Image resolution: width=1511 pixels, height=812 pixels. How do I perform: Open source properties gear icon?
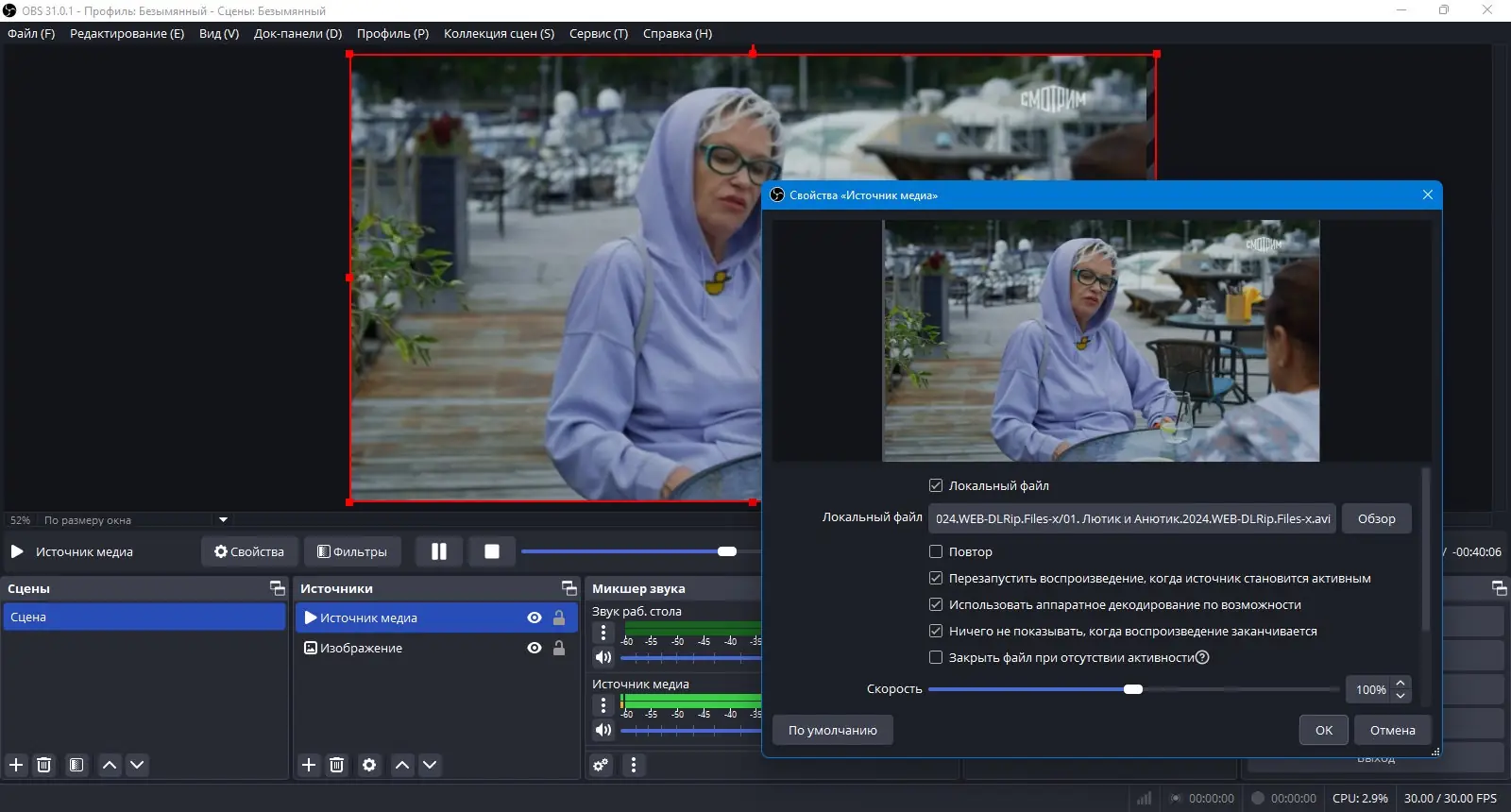point(369,765)
